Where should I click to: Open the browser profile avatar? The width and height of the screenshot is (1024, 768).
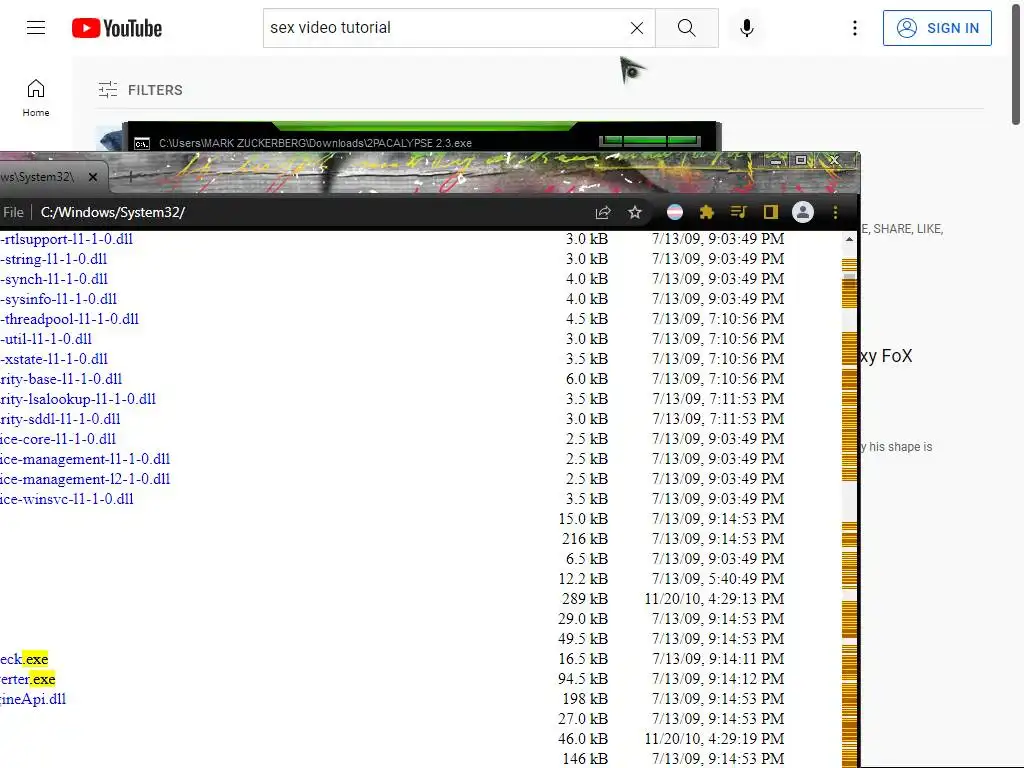point(803,212)
